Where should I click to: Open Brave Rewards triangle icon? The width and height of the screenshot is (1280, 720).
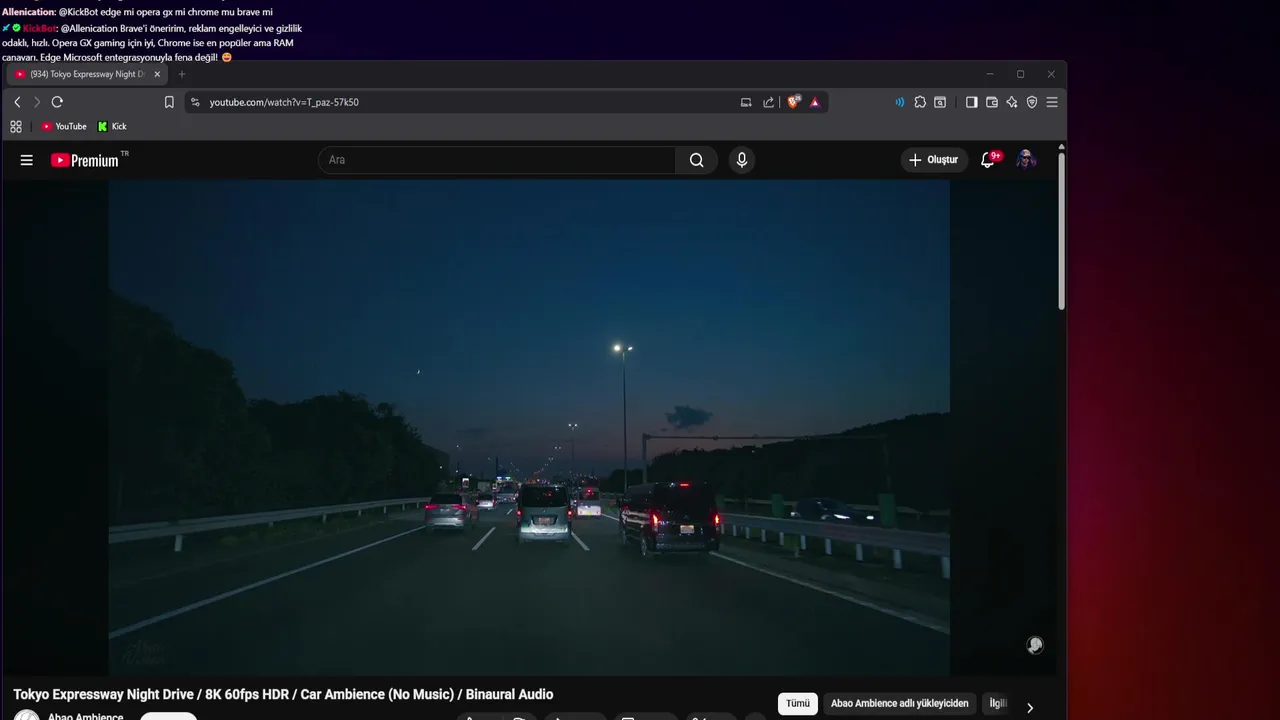click(815, 102)
